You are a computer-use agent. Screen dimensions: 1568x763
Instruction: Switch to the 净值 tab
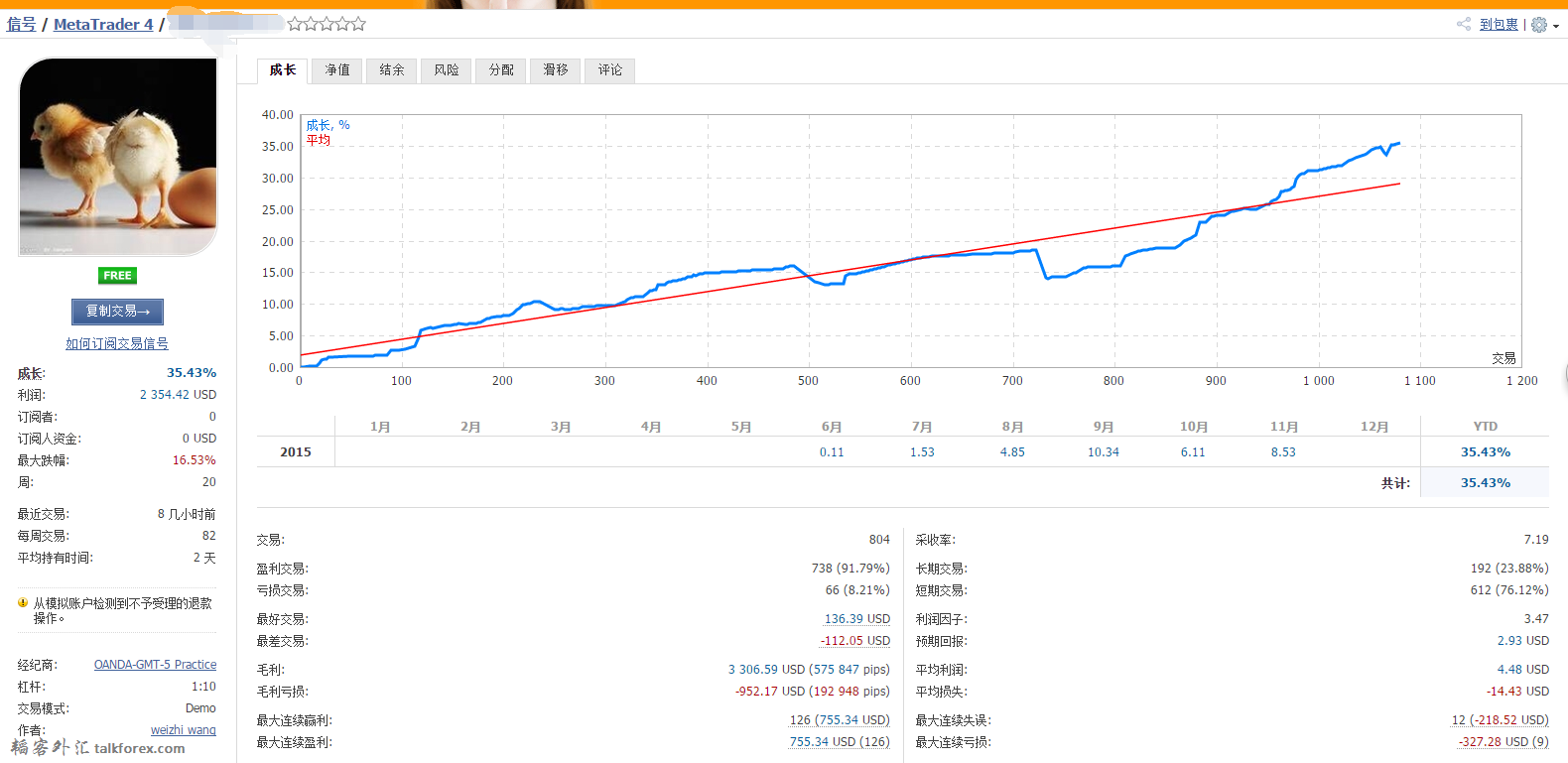point(337,70)
